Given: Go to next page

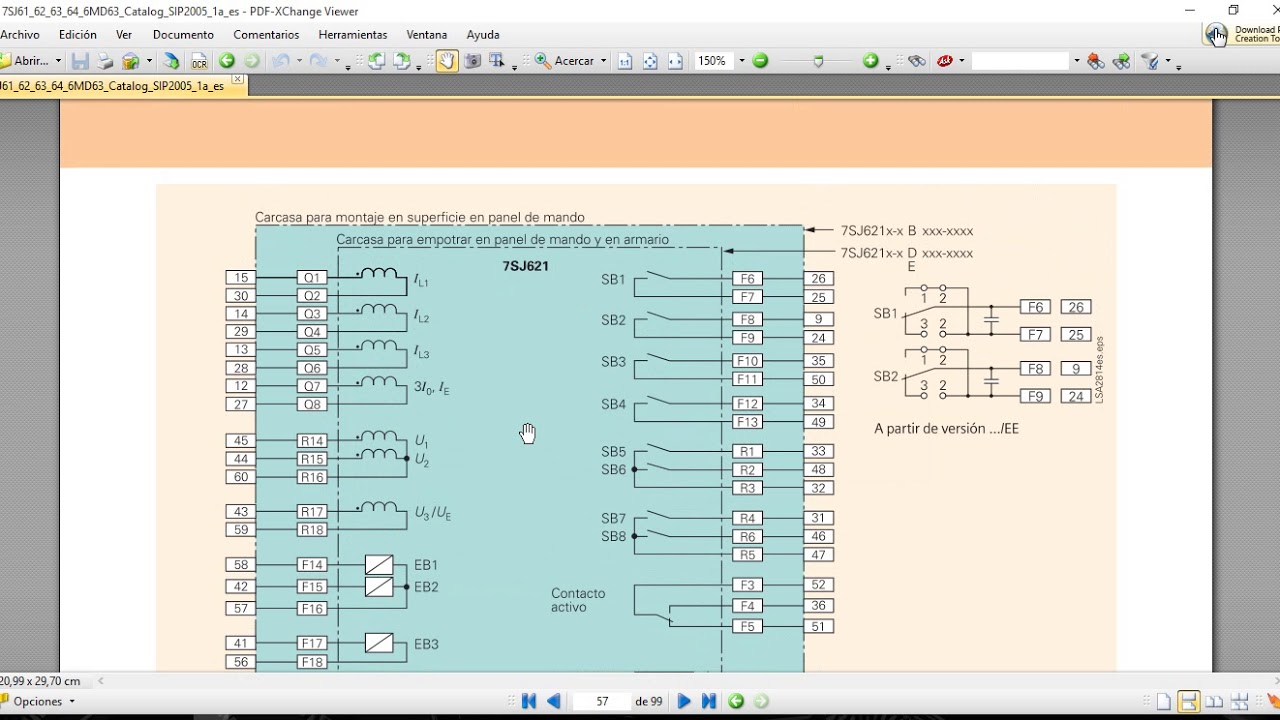Looking at the screenshot, I should coord(684,701).
